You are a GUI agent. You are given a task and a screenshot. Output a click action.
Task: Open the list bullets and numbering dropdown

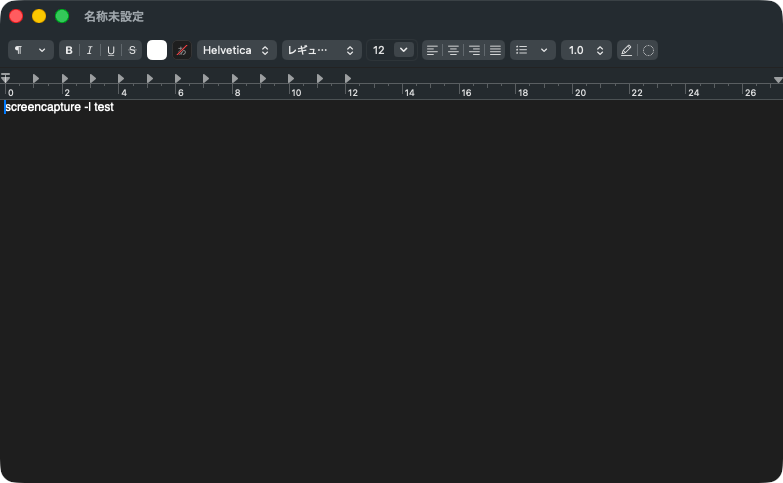tap(532, 50)
